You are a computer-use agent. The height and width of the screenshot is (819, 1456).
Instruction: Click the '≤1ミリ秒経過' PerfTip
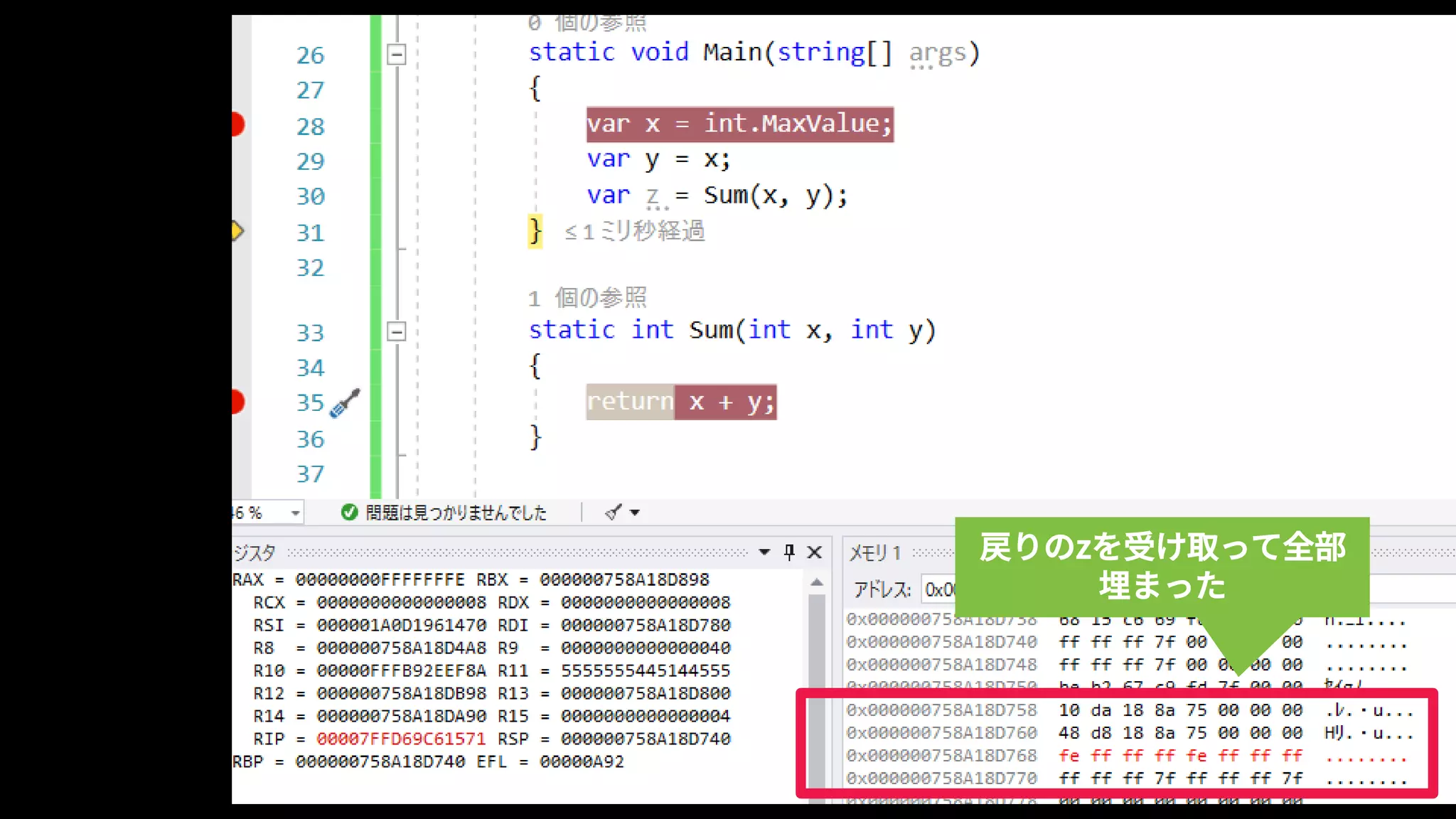pyautogui.click(x=634, y=231)
